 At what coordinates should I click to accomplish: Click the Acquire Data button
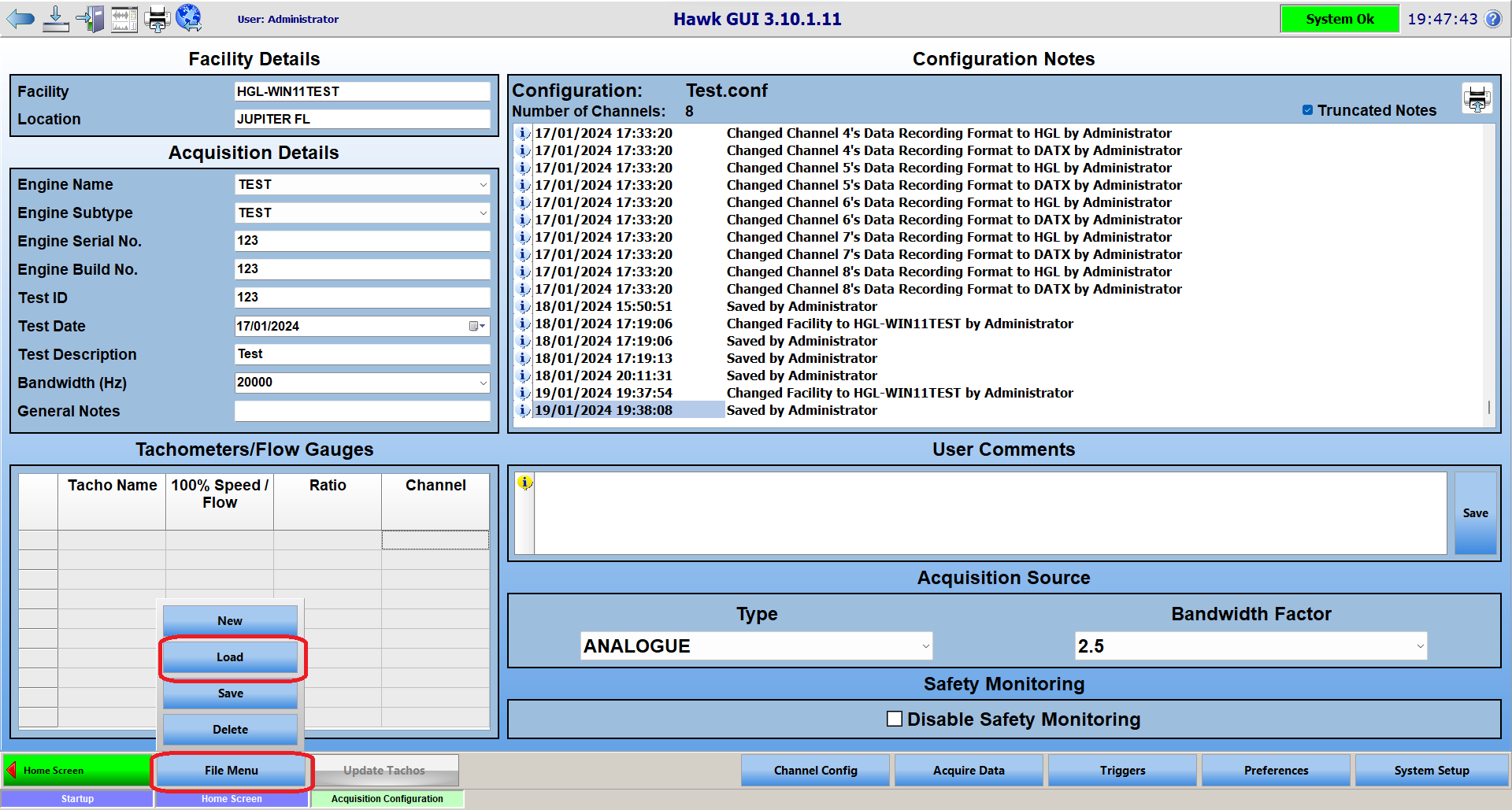point(969,771)
